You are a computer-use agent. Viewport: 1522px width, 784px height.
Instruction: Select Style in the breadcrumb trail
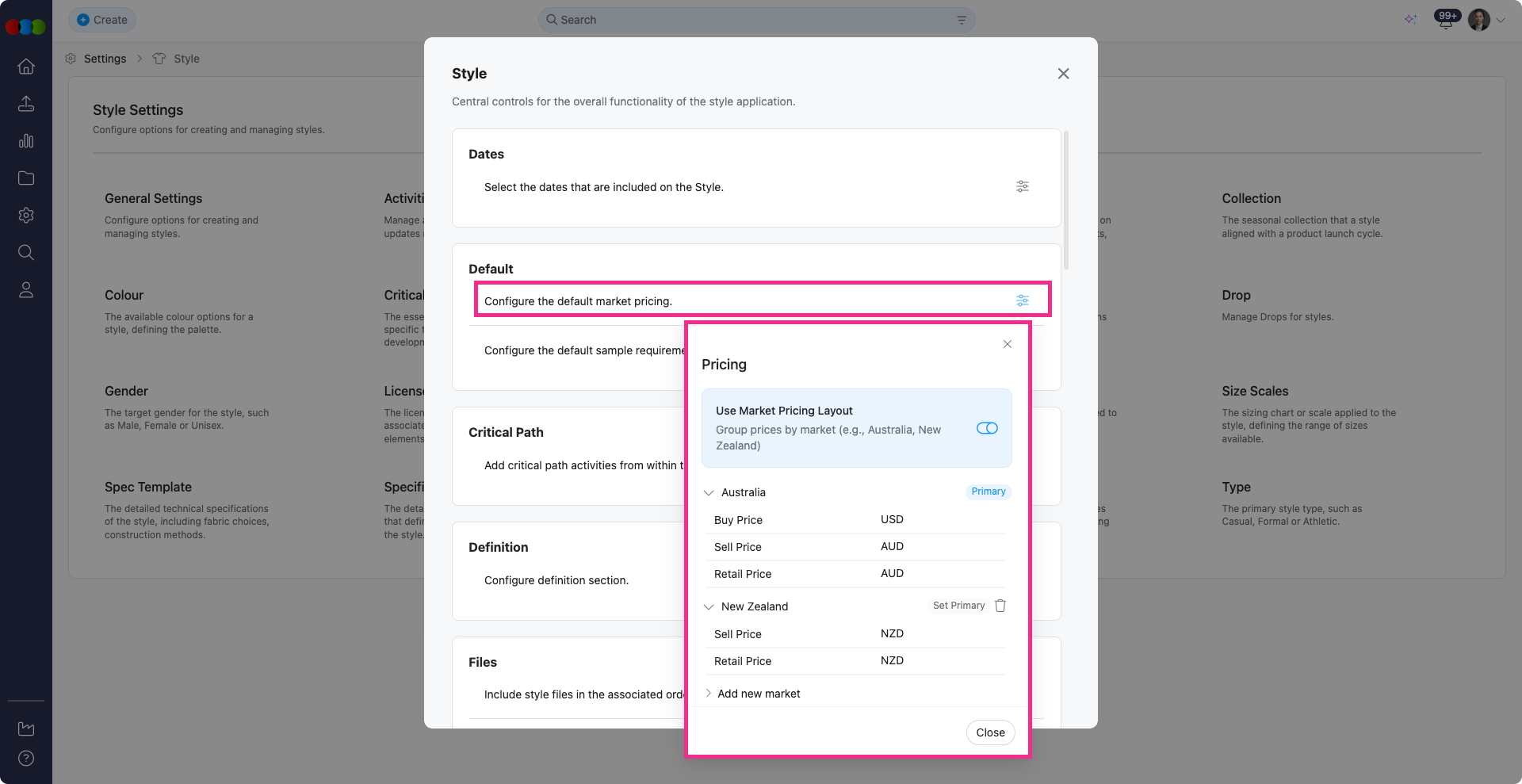click(x=186, y=58)
